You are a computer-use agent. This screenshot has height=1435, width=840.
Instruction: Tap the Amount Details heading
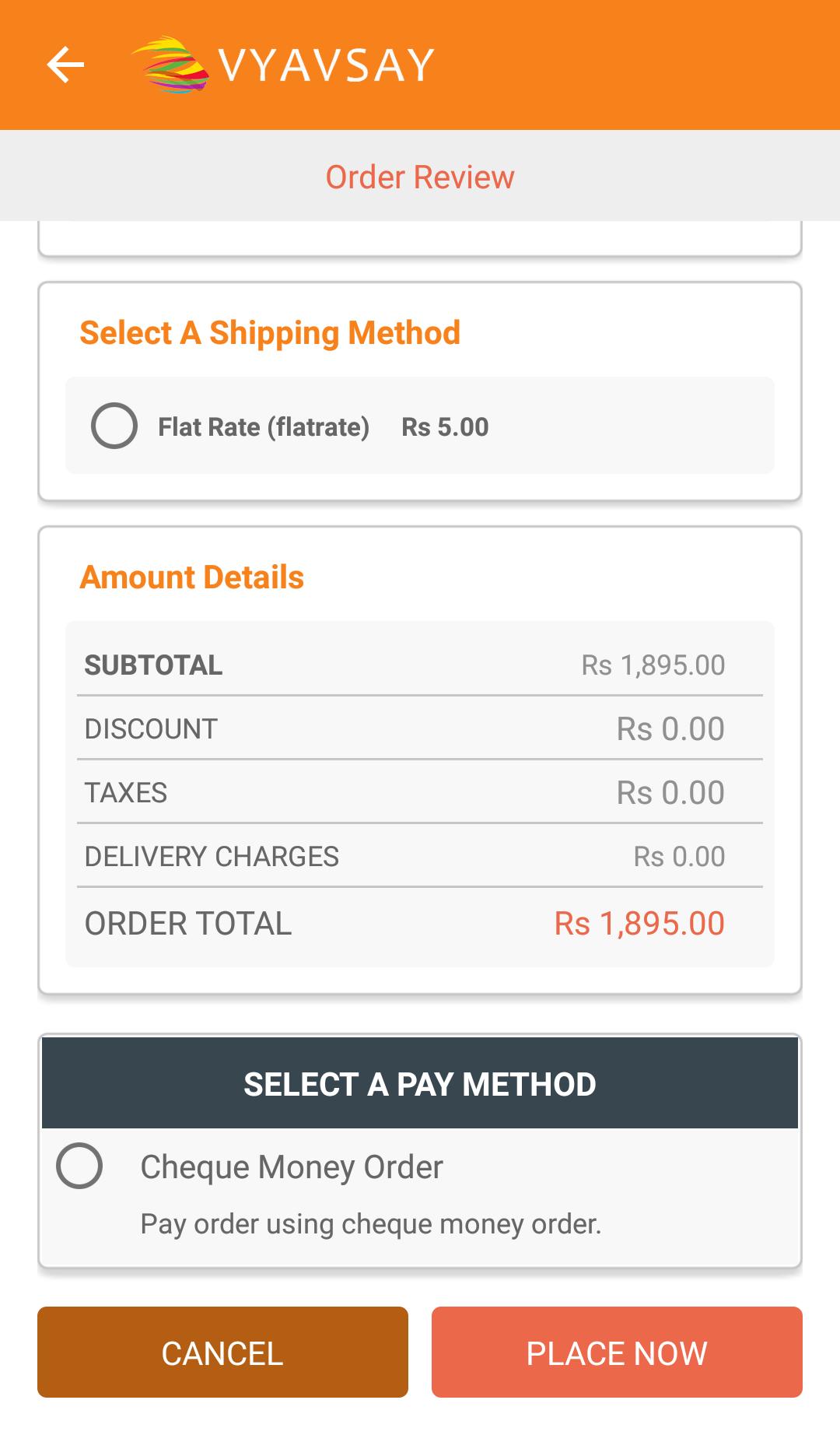click(x=192, y=577)
